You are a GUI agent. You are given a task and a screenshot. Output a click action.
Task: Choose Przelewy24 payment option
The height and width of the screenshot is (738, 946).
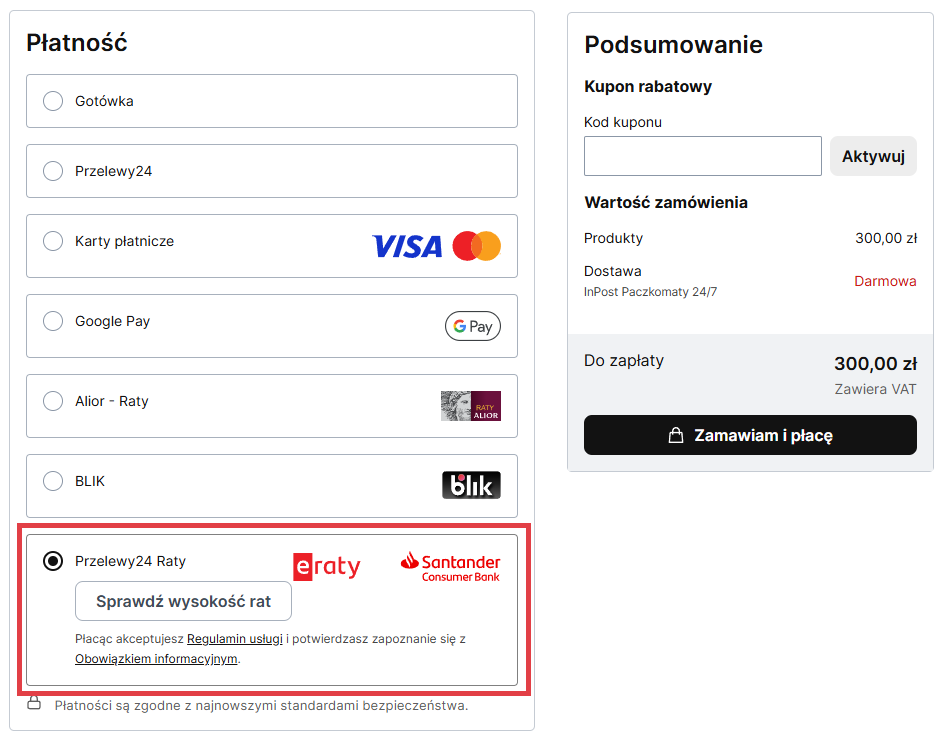[x=53, y=171]
